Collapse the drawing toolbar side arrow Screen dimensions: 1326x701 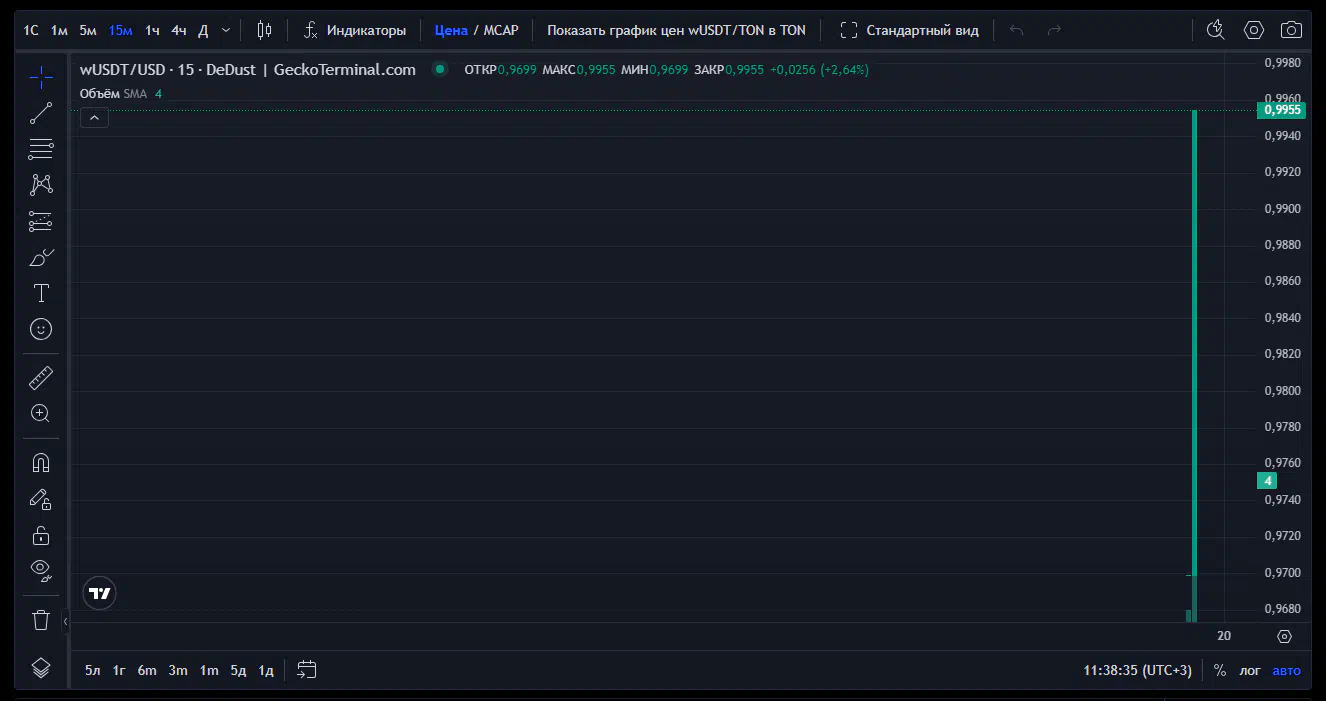tap(66, 621)
